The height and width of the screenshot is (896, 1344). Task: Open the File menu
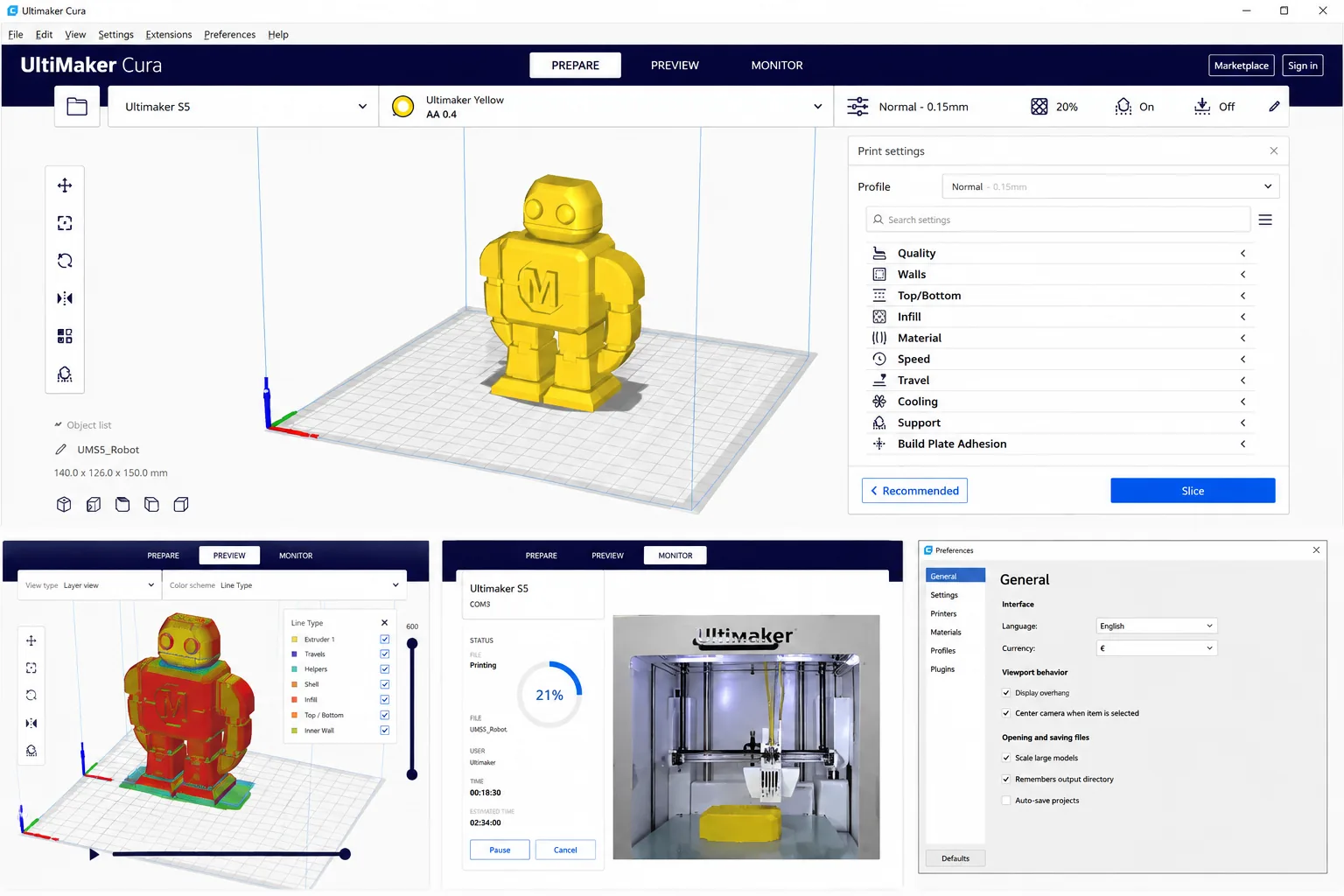click(16, 35)
